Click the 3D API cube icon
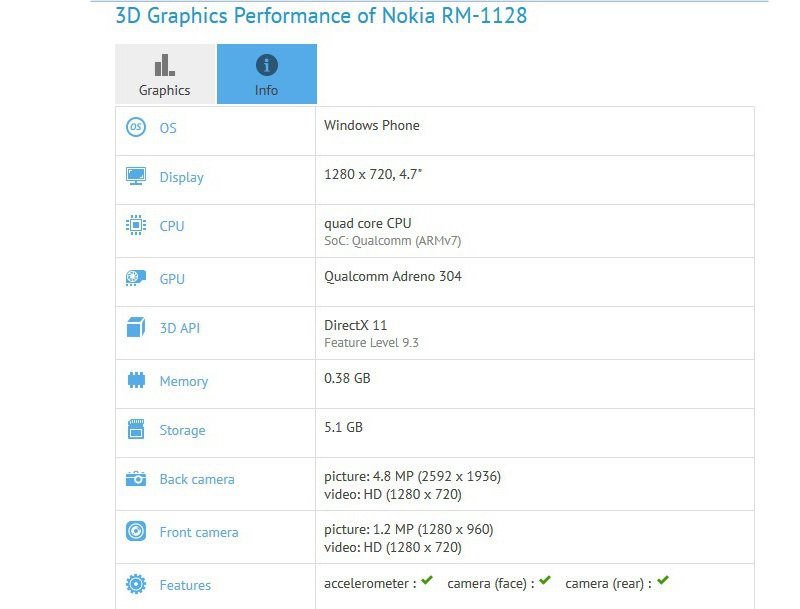800x609 pixels. pyautogui.click(x=136, y=327)
